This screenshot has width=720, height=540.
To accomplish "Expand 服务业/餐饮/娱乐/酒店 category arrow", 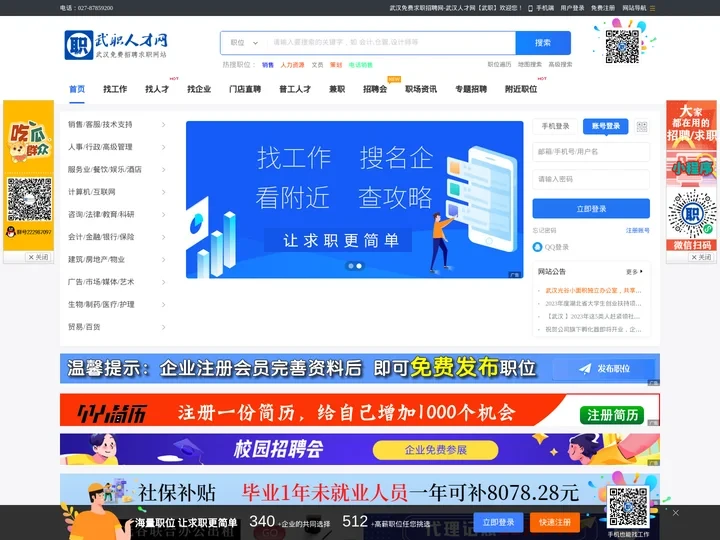I will click(163, 169).
